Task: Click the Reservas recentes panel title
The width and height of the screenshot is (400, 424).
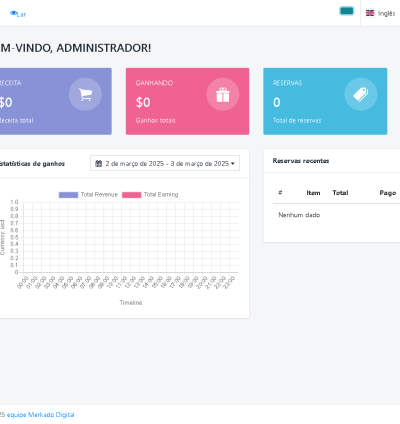Action: 301,161
